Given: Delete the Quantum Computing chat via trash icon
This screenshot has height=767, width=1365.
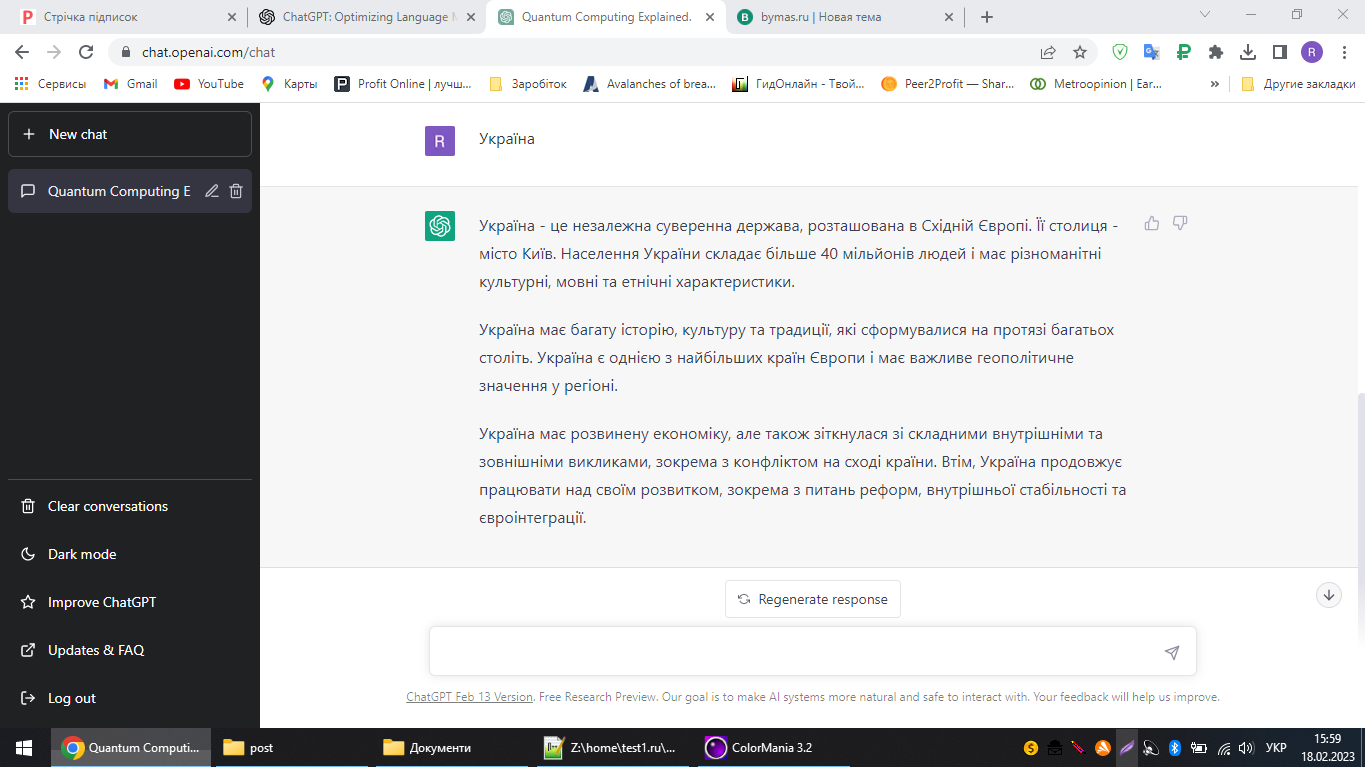Looking at the screenshot, I should (x=236, y=191).
